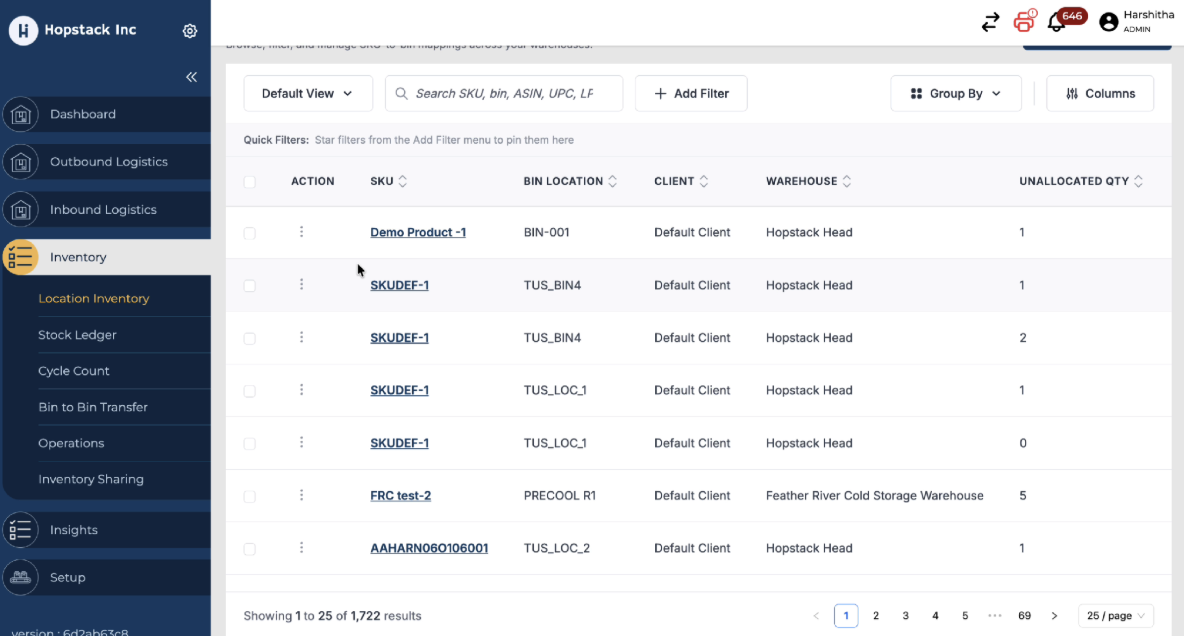Sort by the Client column arrows
This screenshot has width=1184, height=636.
704,181
